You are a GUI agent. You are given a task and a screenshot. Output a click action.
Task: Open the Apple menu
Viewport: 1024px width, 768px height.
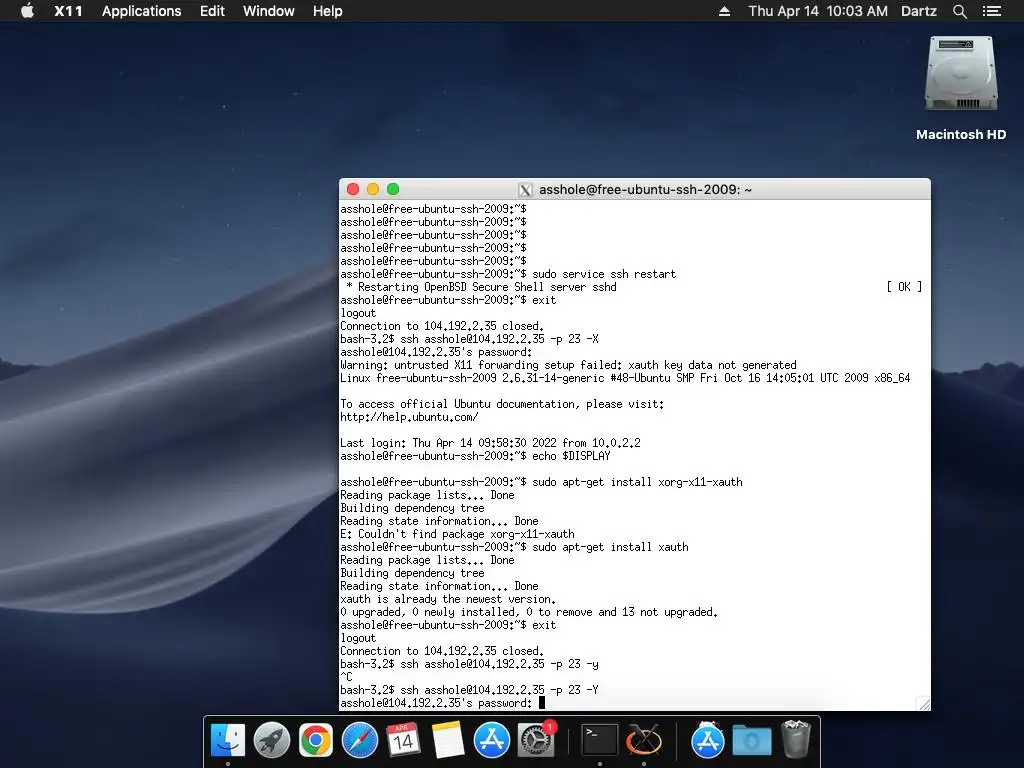tap(27, 11)
